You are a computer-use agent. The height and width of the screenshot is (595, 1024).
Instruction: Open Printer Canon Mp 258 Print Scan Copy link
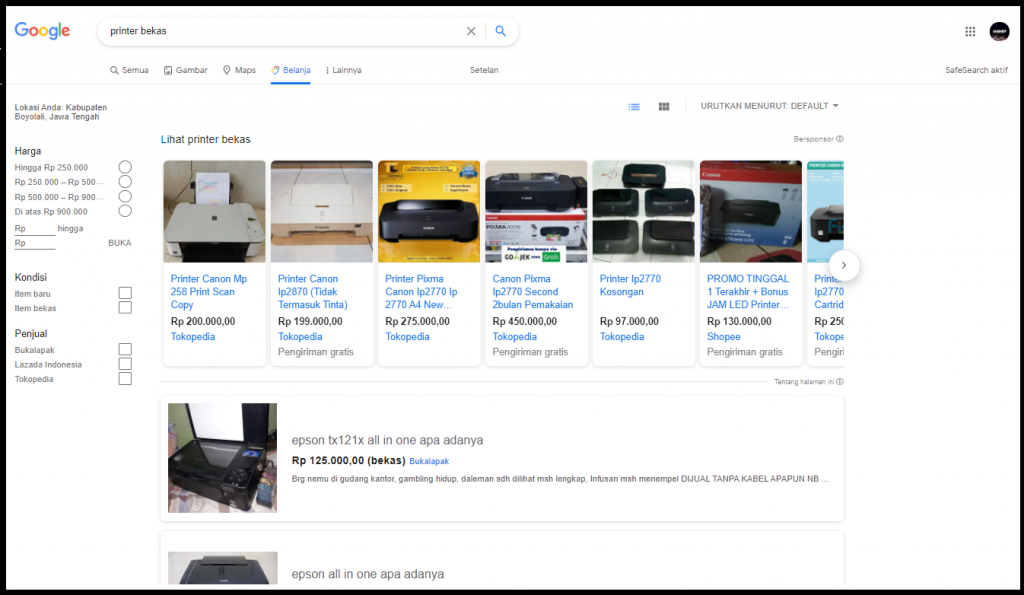[209, 292]
